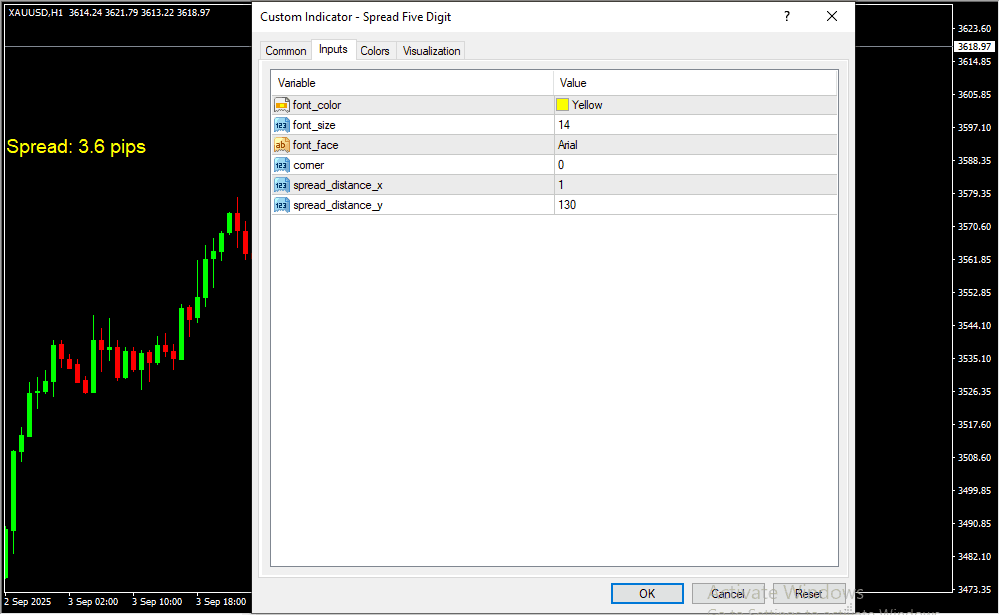
Task: Switch to the Common tab
Action: coord(286,51)
